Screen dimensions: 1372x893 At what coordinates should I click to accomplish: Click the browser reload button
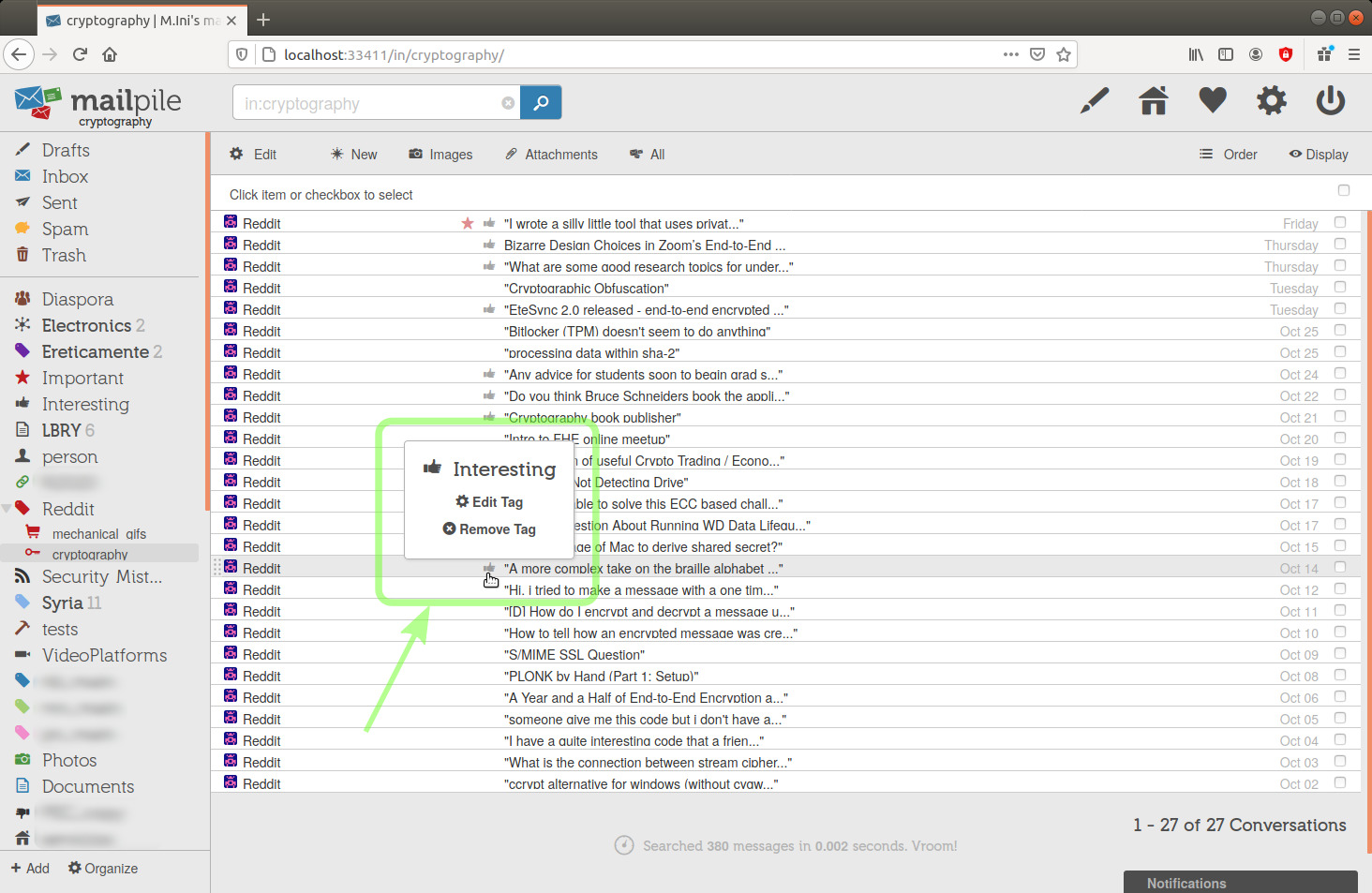[x=80, y=54]
